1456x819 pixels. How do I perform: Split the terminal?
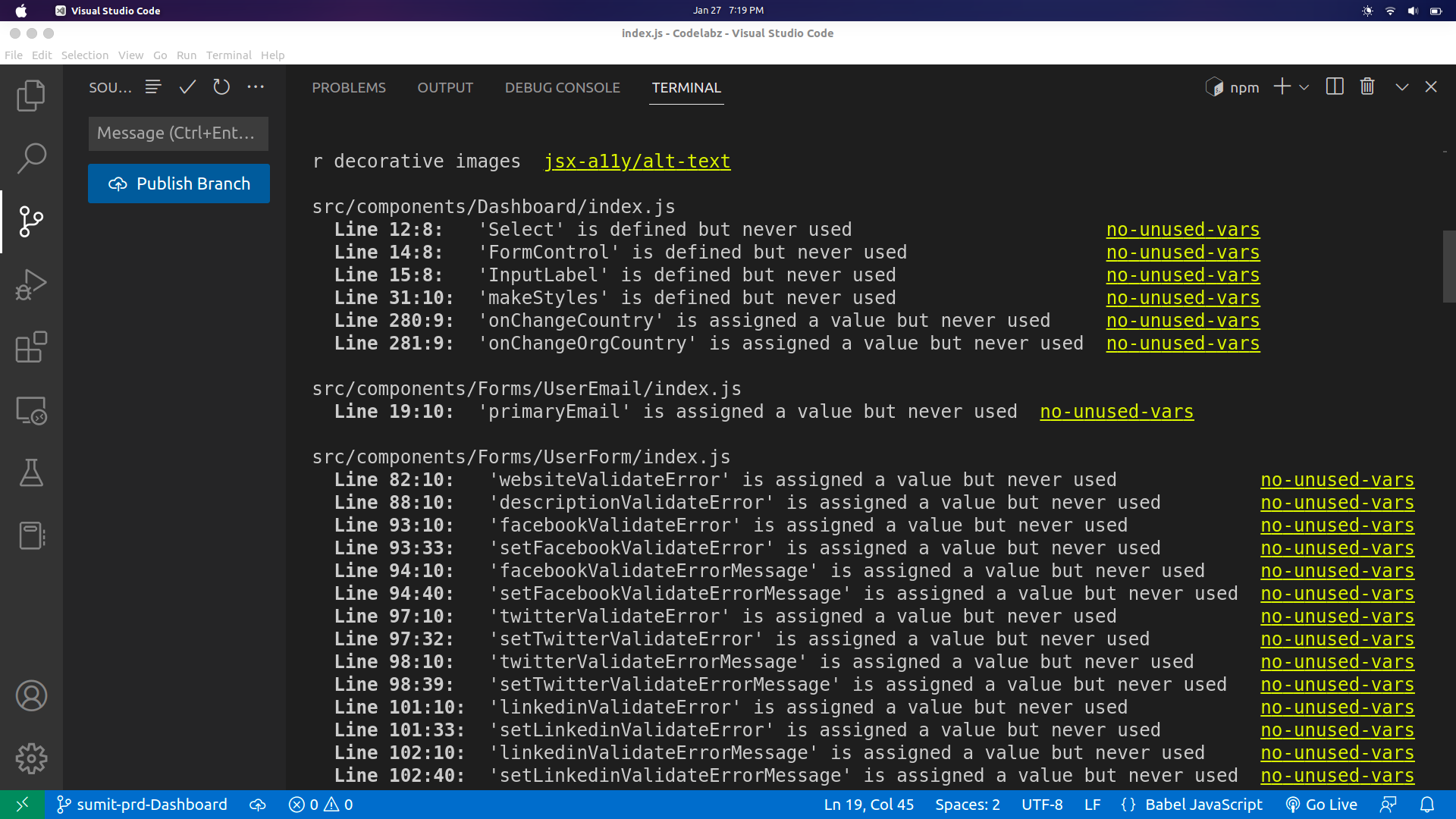point(1334,86)
